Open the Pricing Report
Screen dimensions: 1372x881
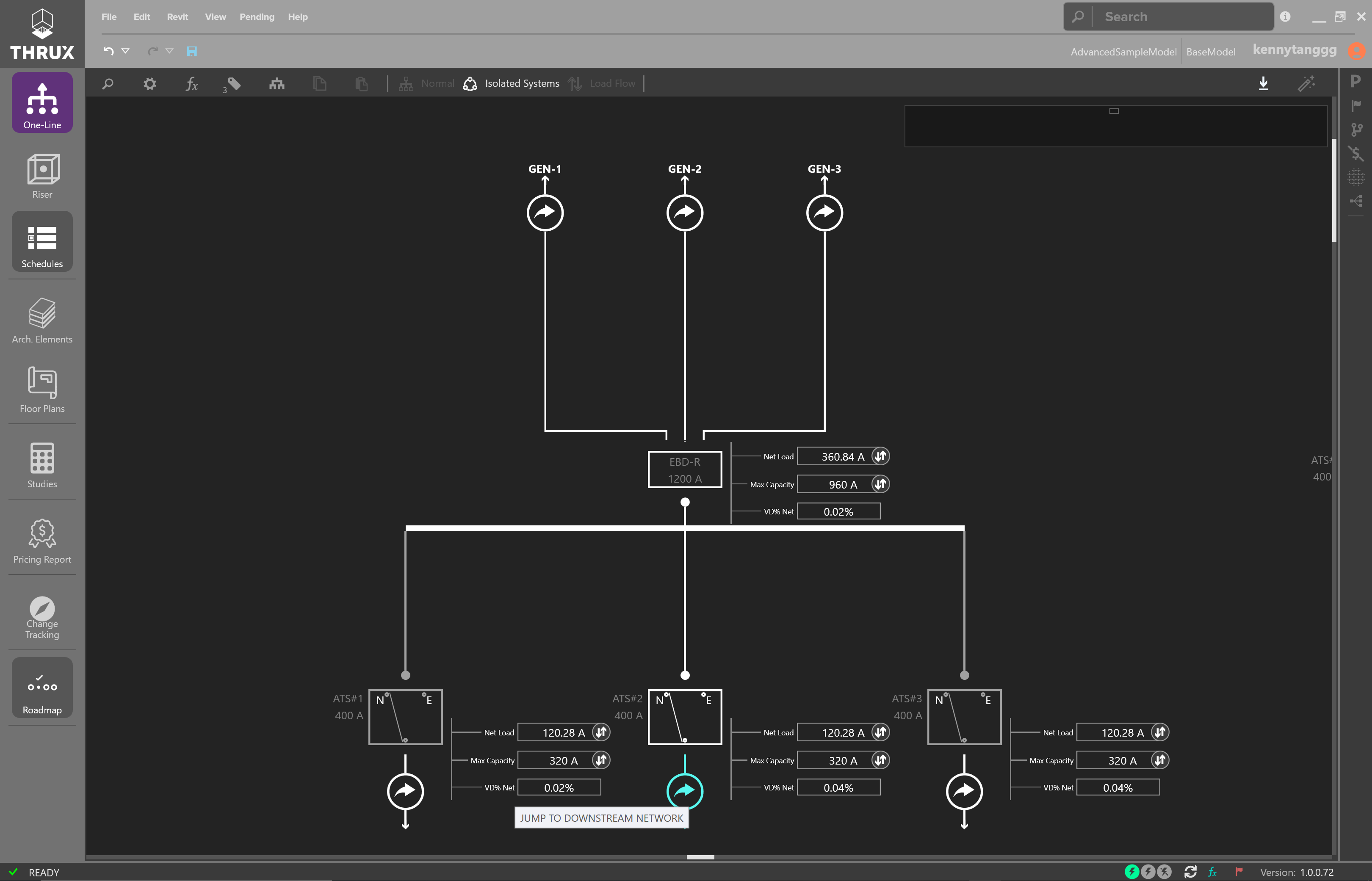tap(42, 541)
